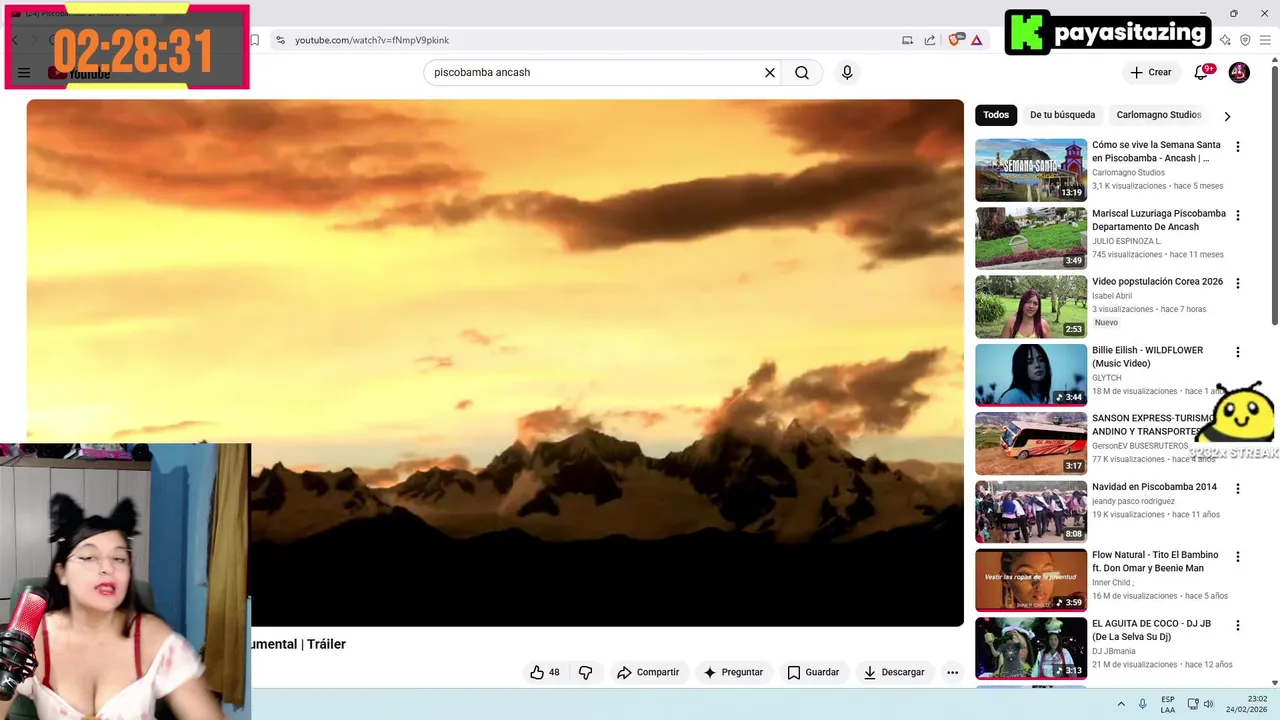Image resolution: width=1280 pixels, height=720 pixels.
Task: Save video with Guardar
Action: (x=813, y=672)
